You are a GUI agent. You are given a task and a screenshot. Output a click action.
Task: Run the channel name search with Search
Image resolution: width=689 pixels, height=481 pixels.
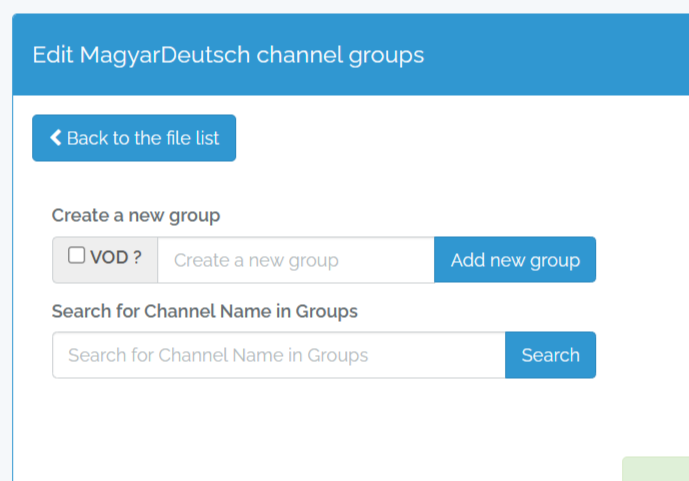(551, 355)
